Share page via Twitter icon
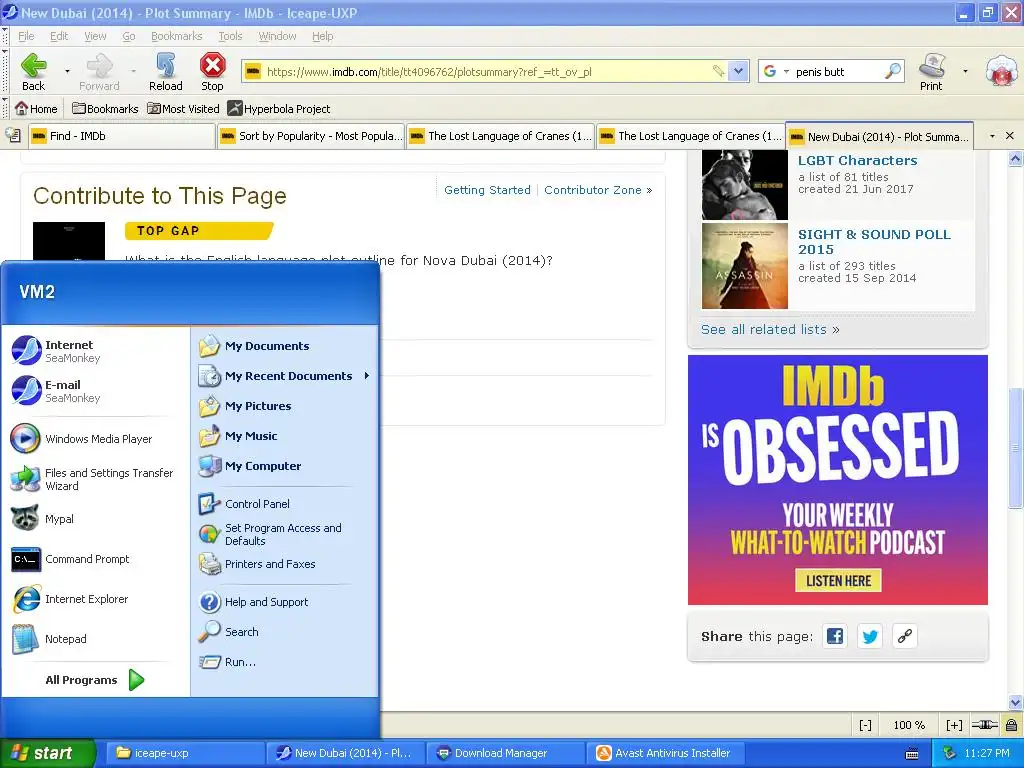Image resolution: width=1024 pixels, height=768 pixels. click(870, 636)
